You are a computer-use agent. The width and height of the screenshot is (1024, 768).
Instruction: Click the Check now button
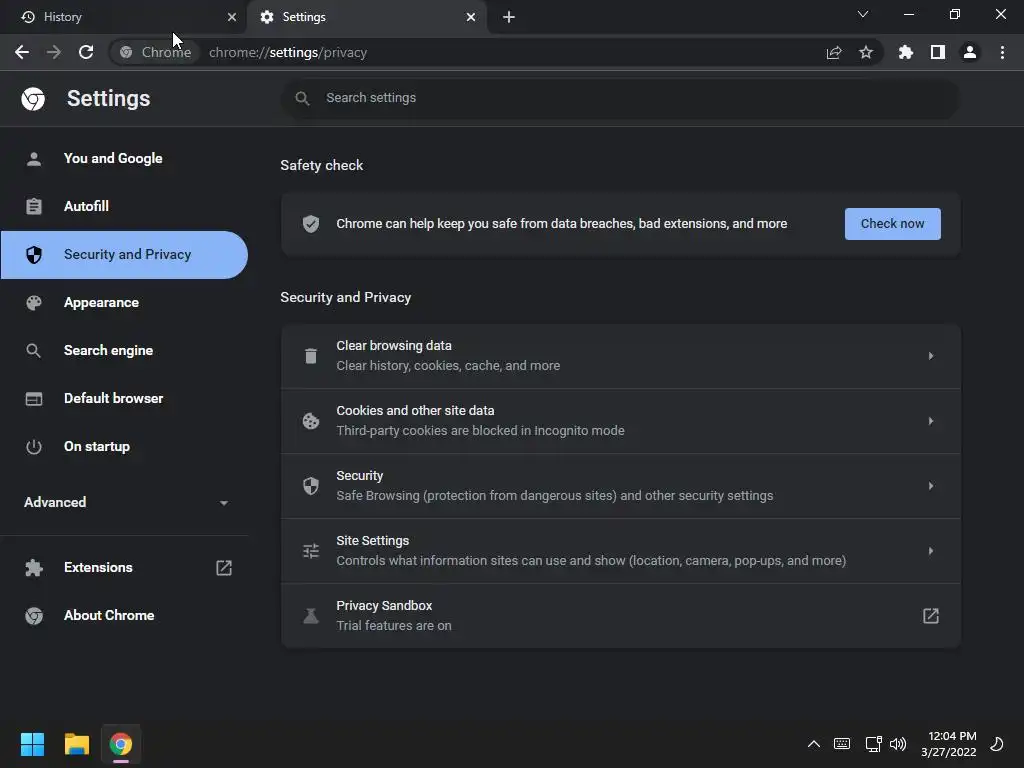pyautogui.click(x=892, y=224)
